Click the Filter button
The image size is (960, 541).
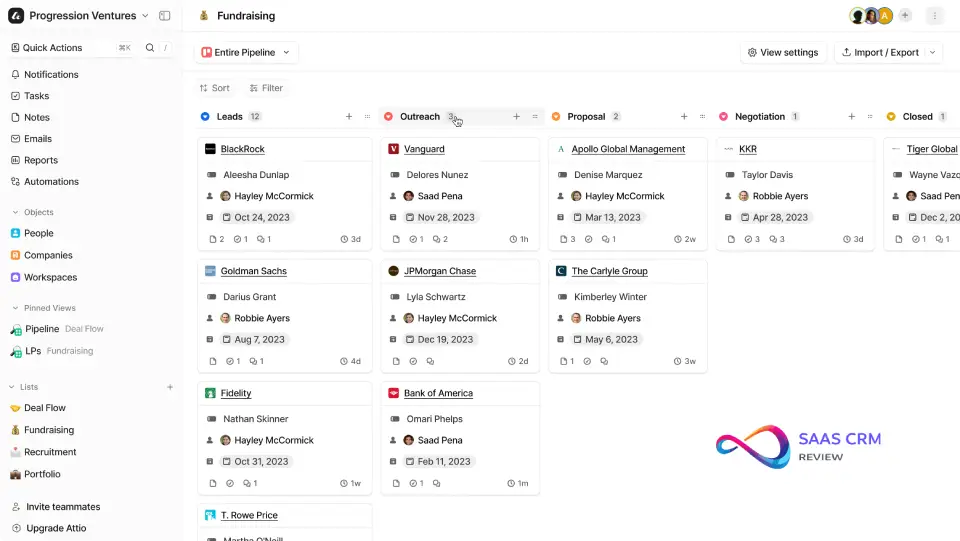point(266,88)
